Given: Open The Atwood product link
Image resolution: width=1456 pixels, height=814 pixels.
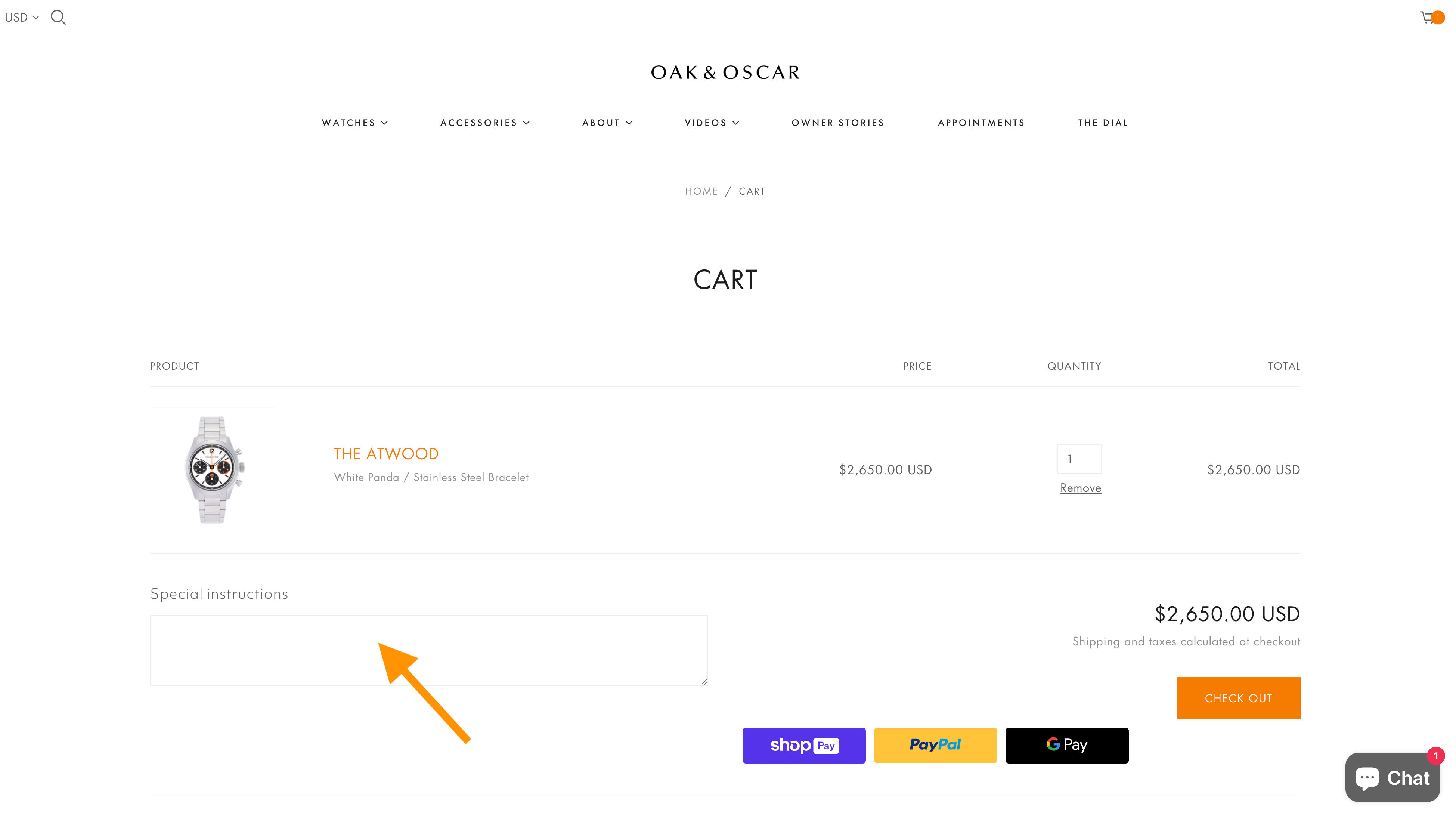Looking at the screenshot, I should point(386,454).
